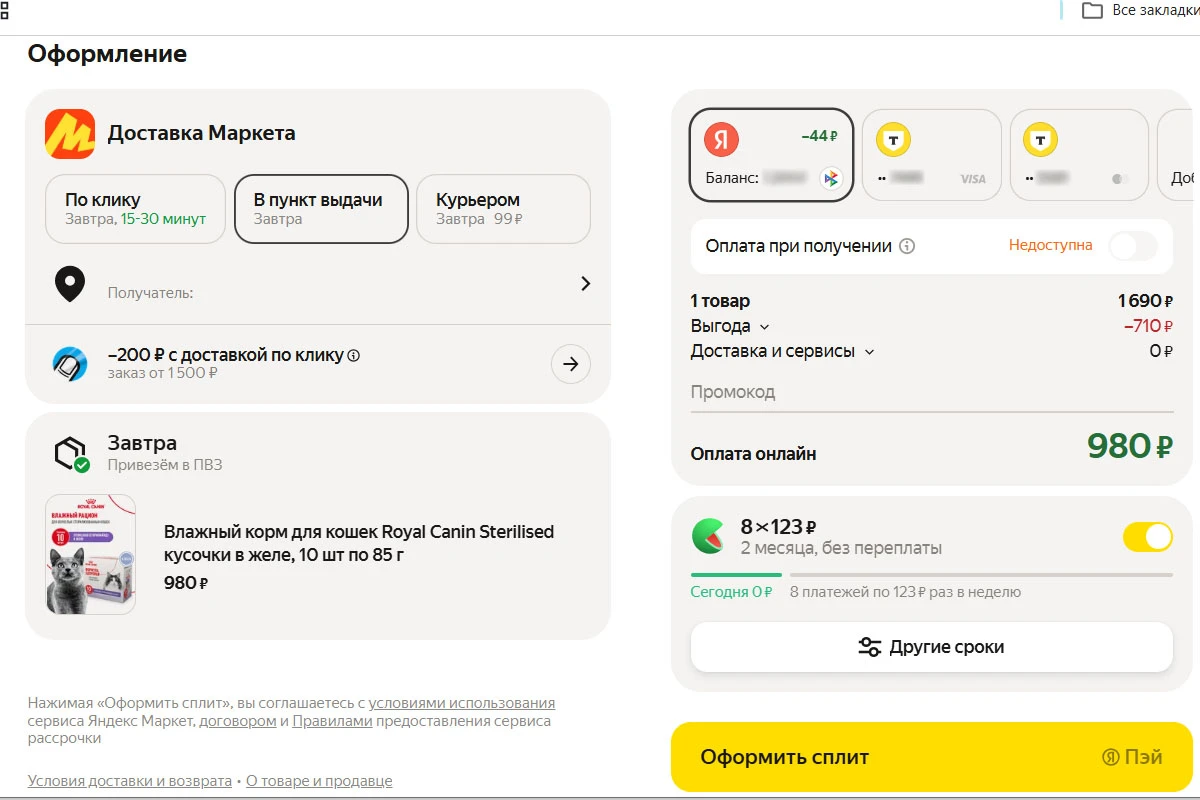The width and height of the screenshot is (1200, 800).
Task: Disable the Split 8×123 ₽ toggle
Action: [1147, 537]
